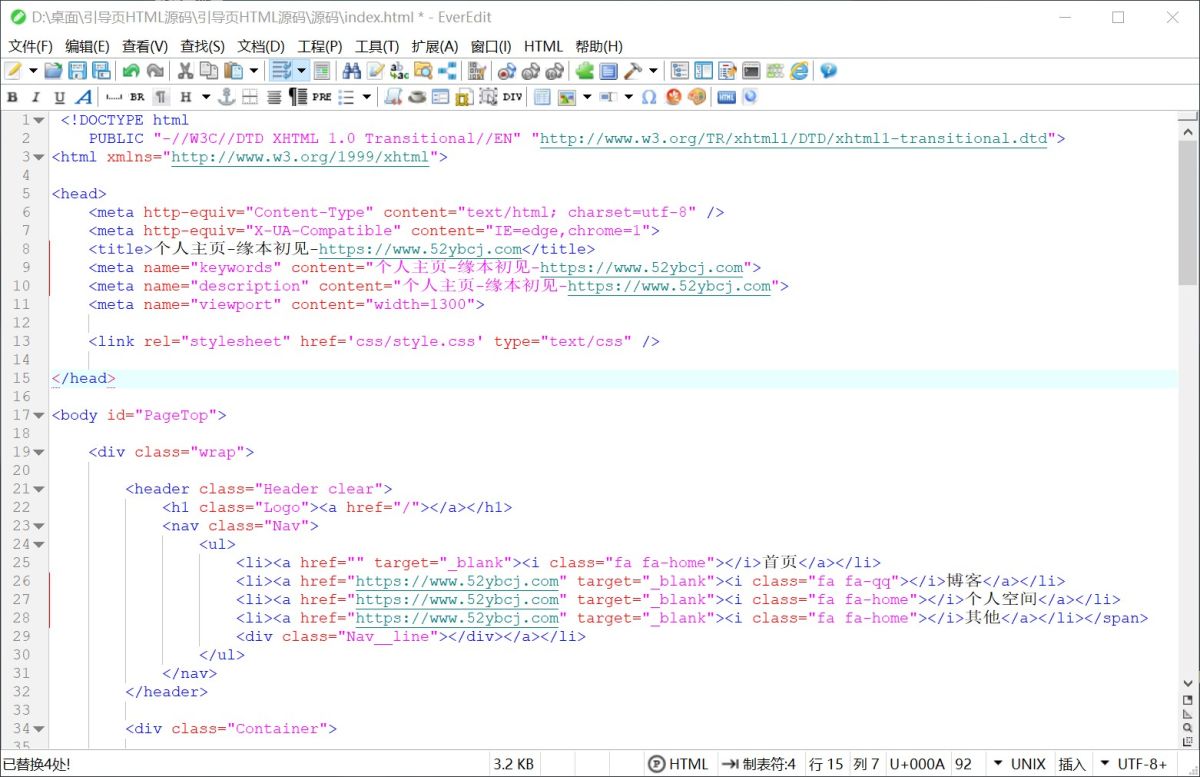Open the 编辑(E) menu

click(x=88, y=46)
